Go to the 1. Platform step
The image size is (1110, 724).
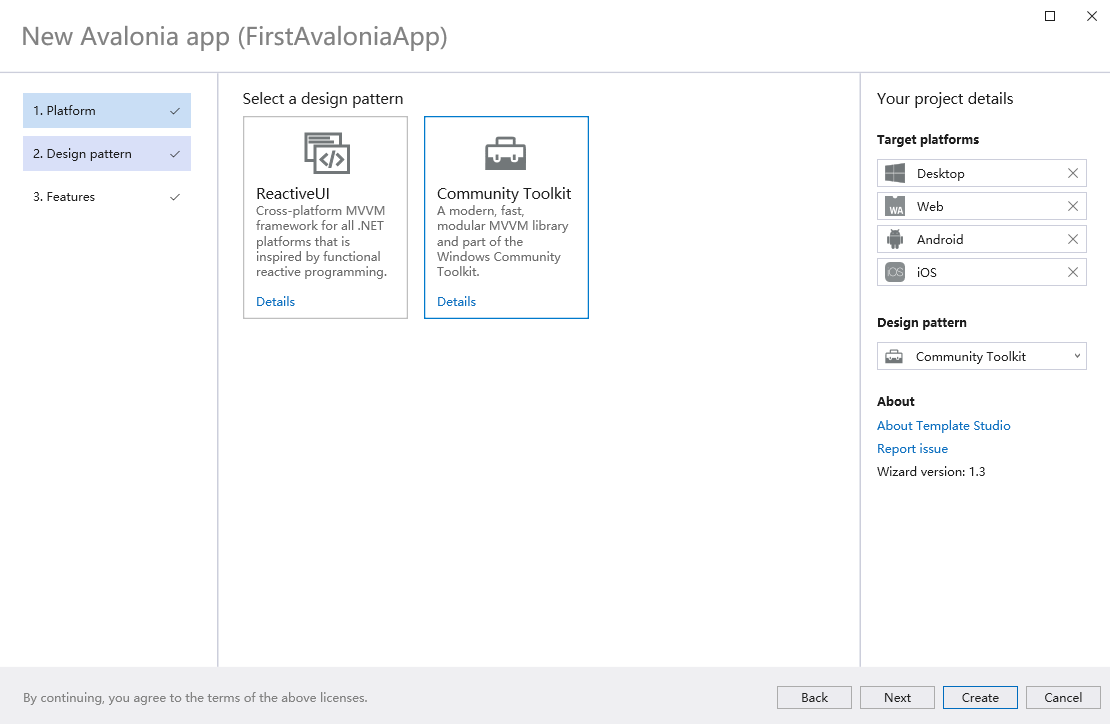(x=107, y=111)
